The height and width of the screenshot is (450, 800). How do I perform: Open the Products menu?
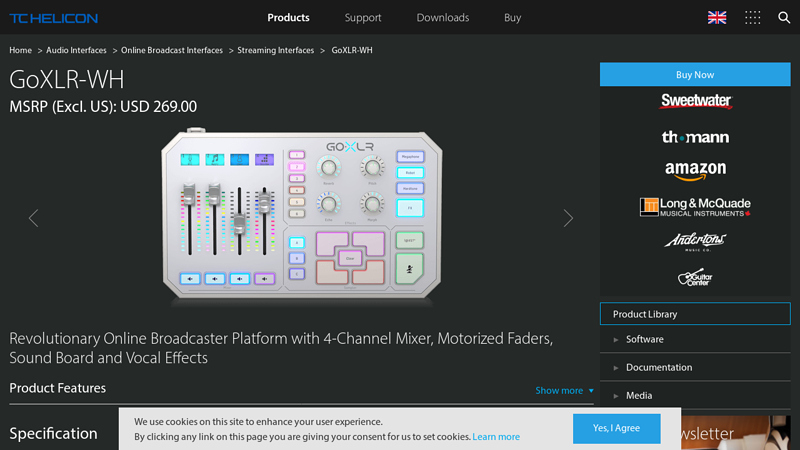point(288,18)
